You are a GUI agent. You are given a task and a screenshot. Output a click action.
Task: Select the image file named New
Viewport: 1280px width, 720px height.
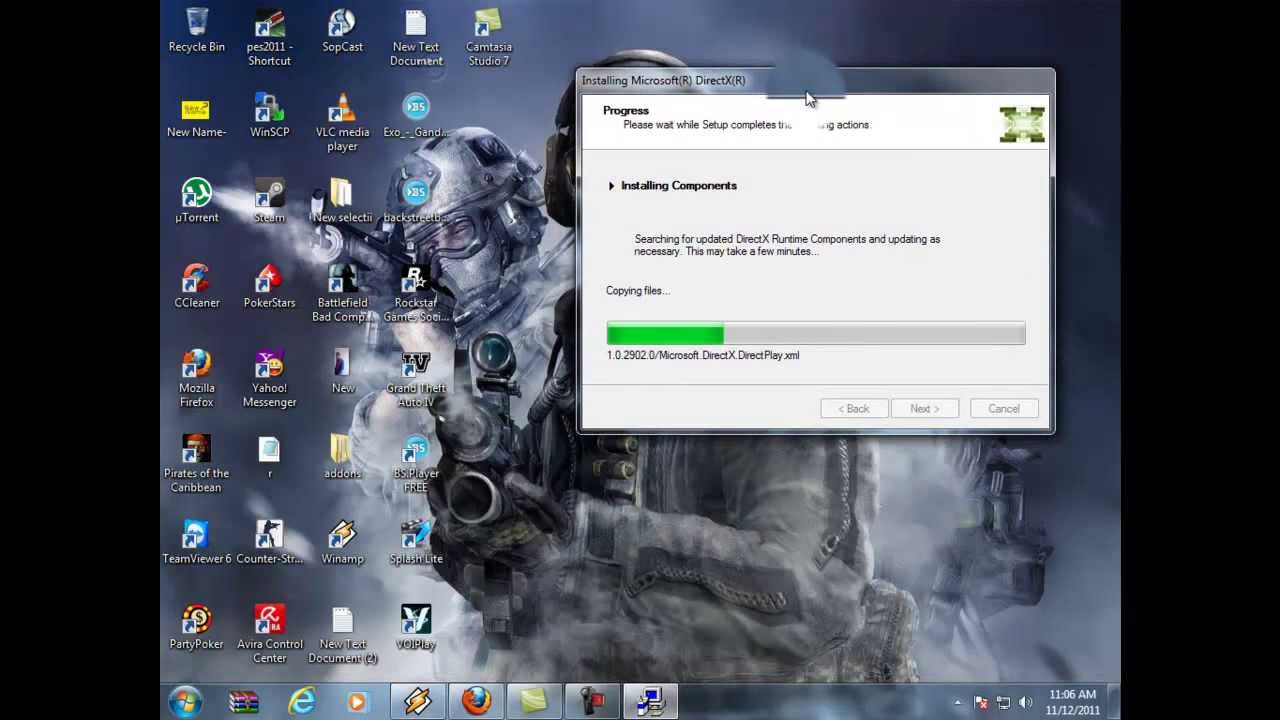tap(342, 372)
